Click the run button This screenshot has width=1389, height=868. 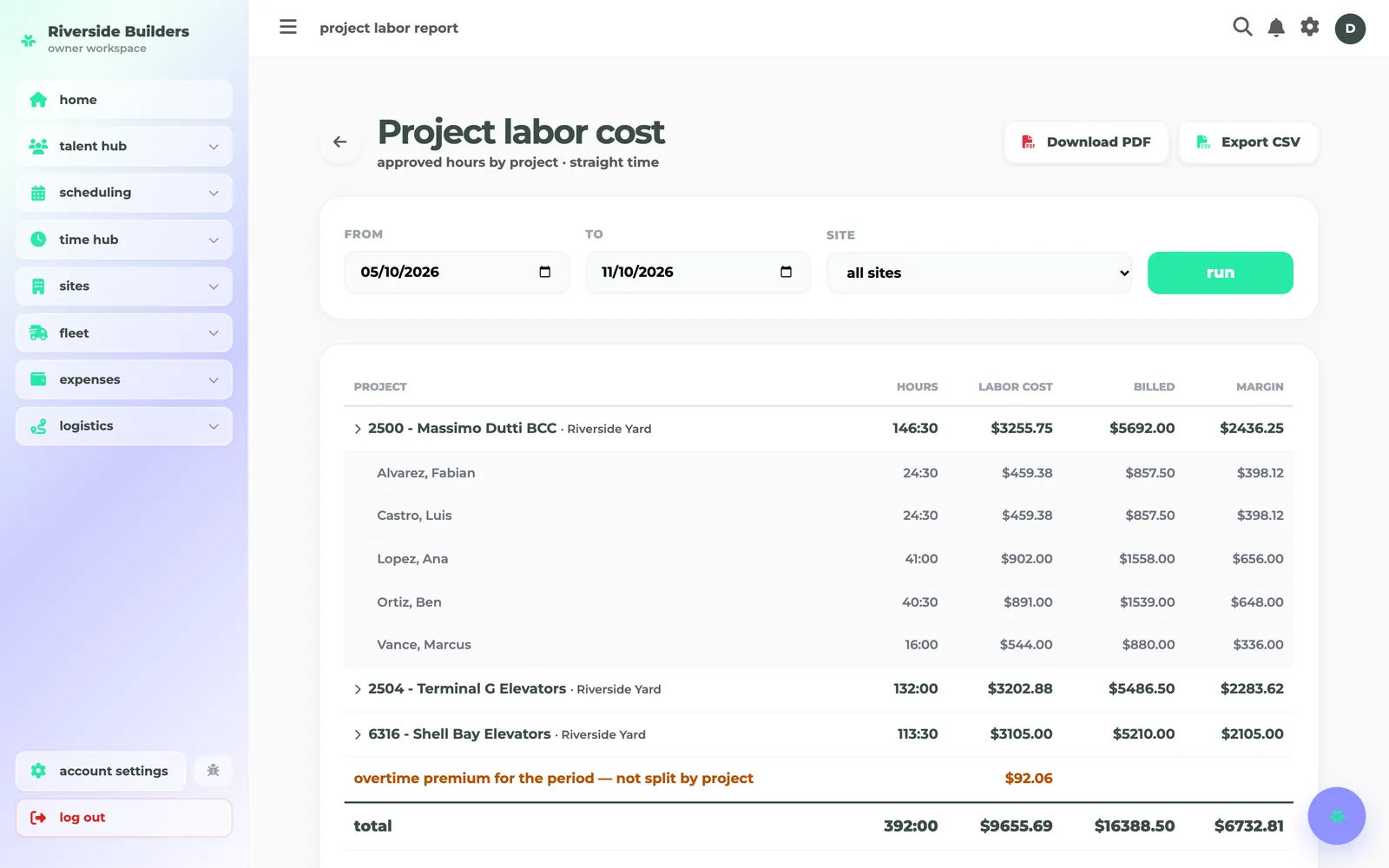1221,273
